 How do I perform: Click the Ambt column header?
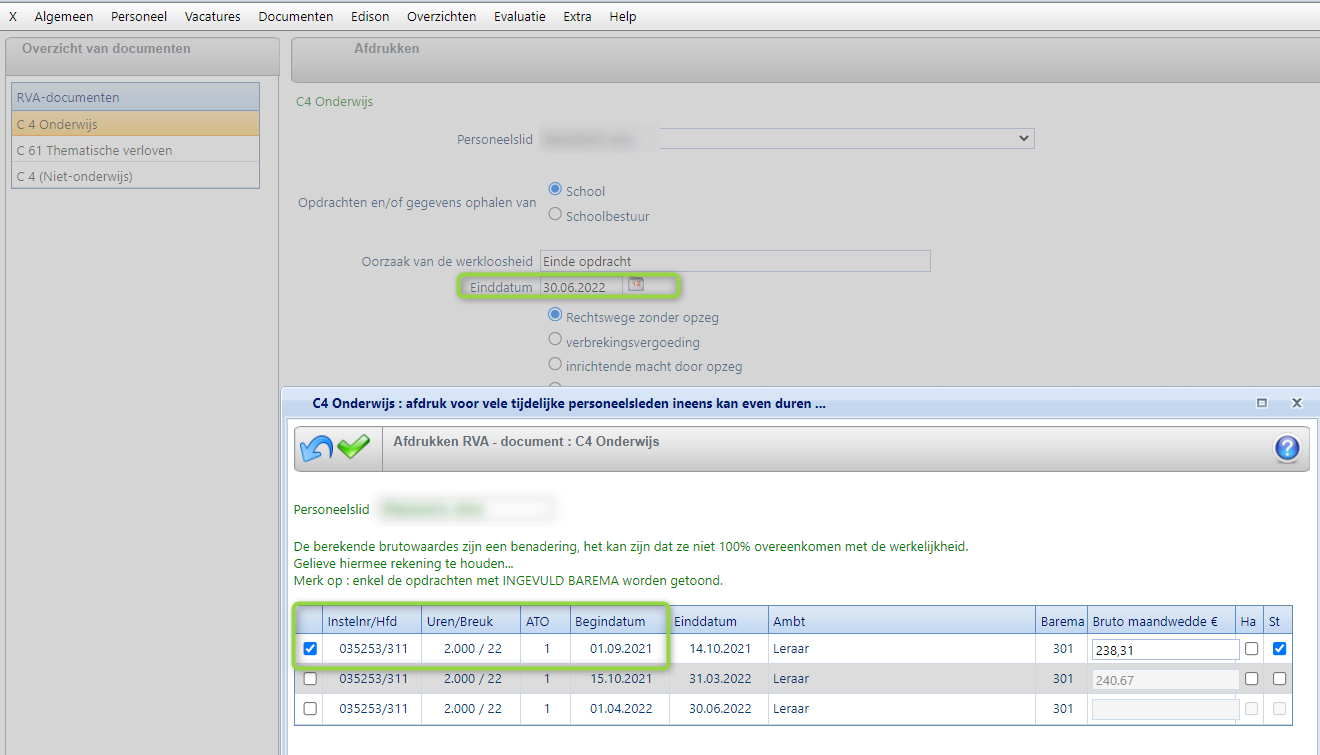(902, 621)
